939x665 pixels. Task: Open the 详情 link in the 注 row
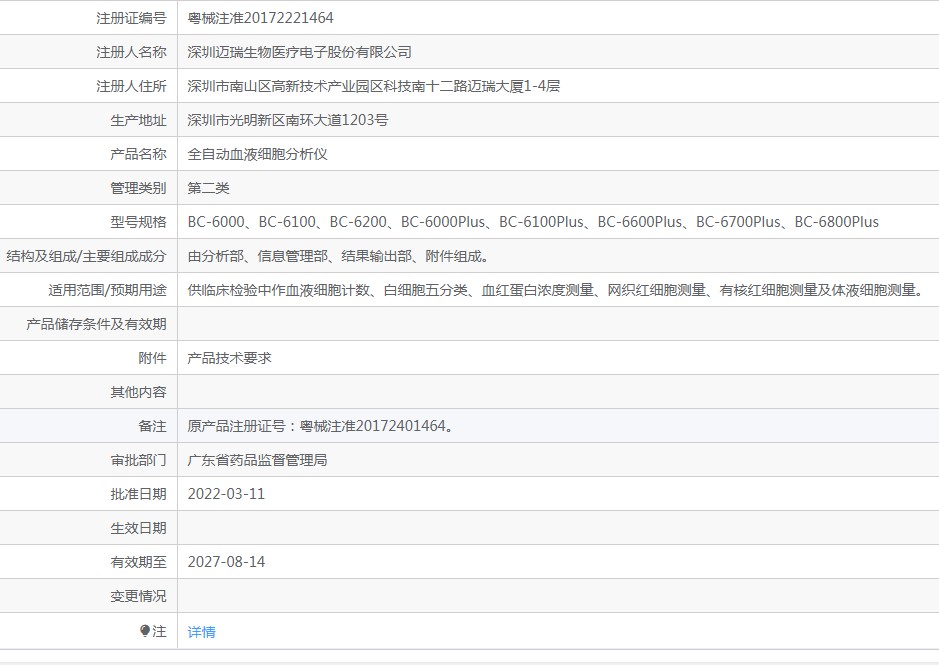pyautogui.click(x=201, y=631)
